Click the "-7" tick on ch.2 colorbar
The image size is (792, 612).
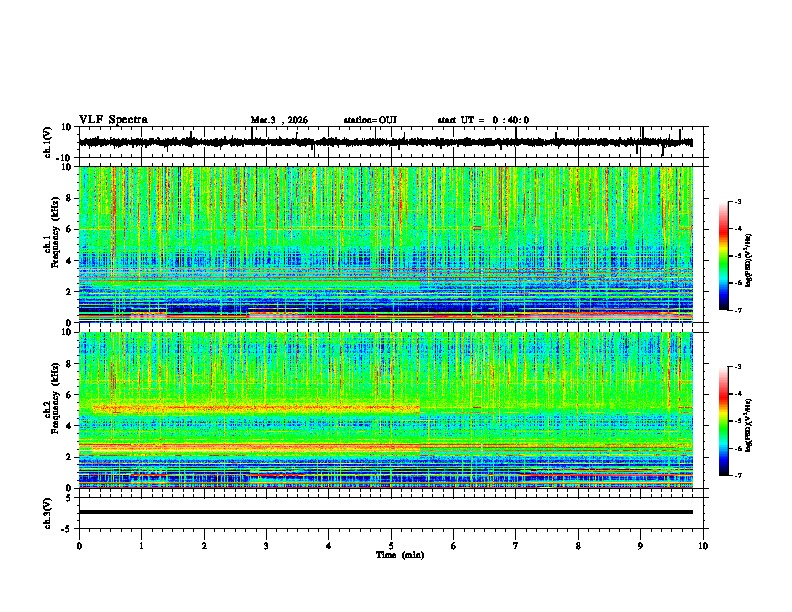pyautogui.click(x=737, y=476)
